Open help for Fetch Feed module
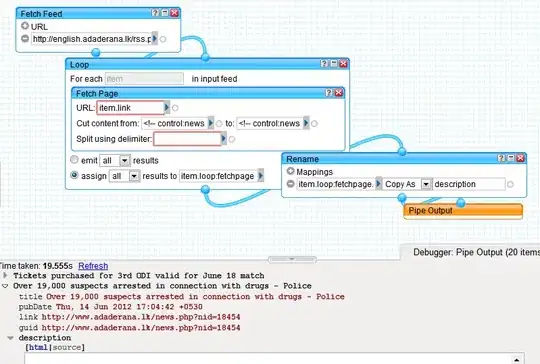 point(155,13)
